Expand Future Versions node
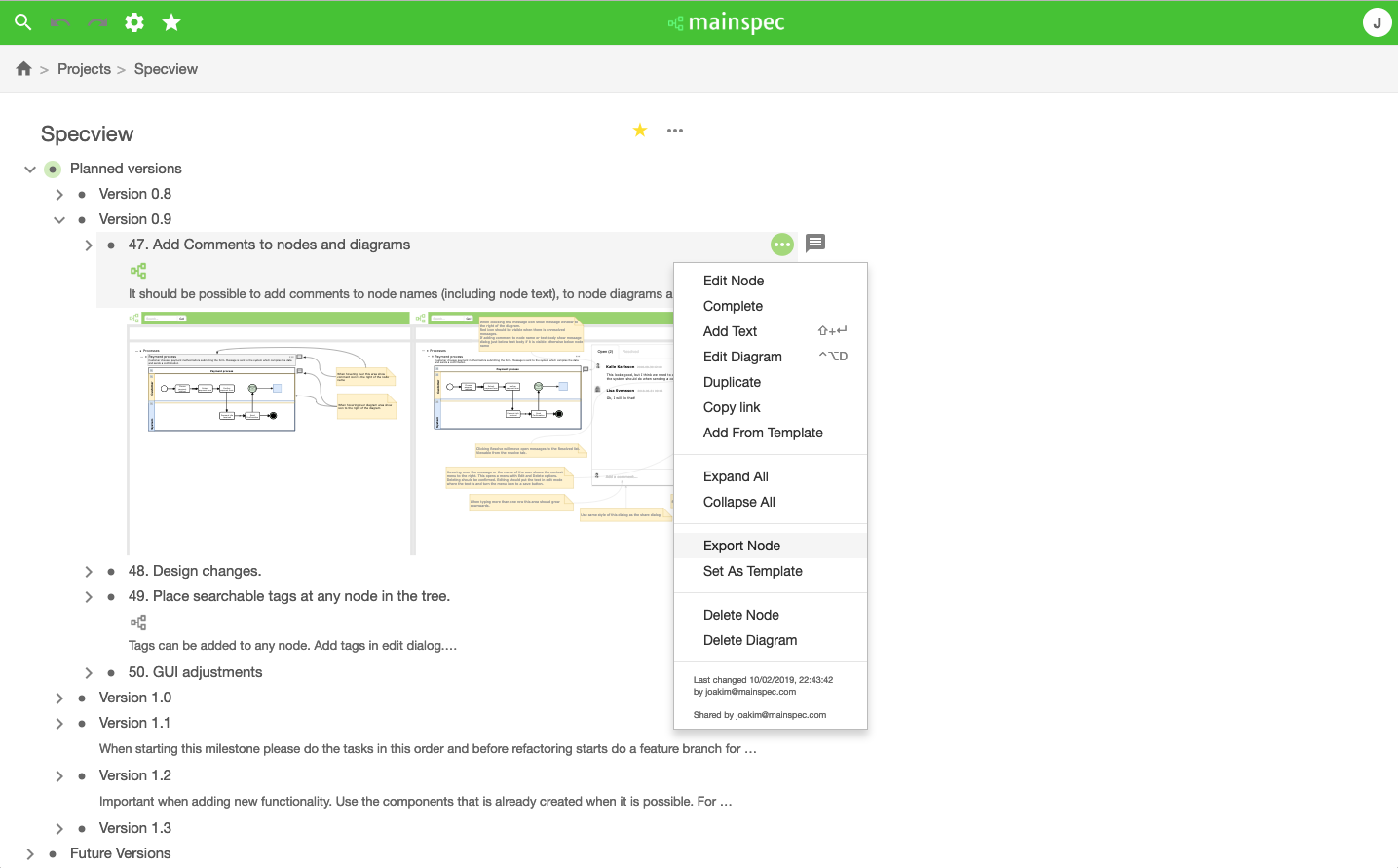The width and height of the screenshot is (1398, 868). [30, 854]
